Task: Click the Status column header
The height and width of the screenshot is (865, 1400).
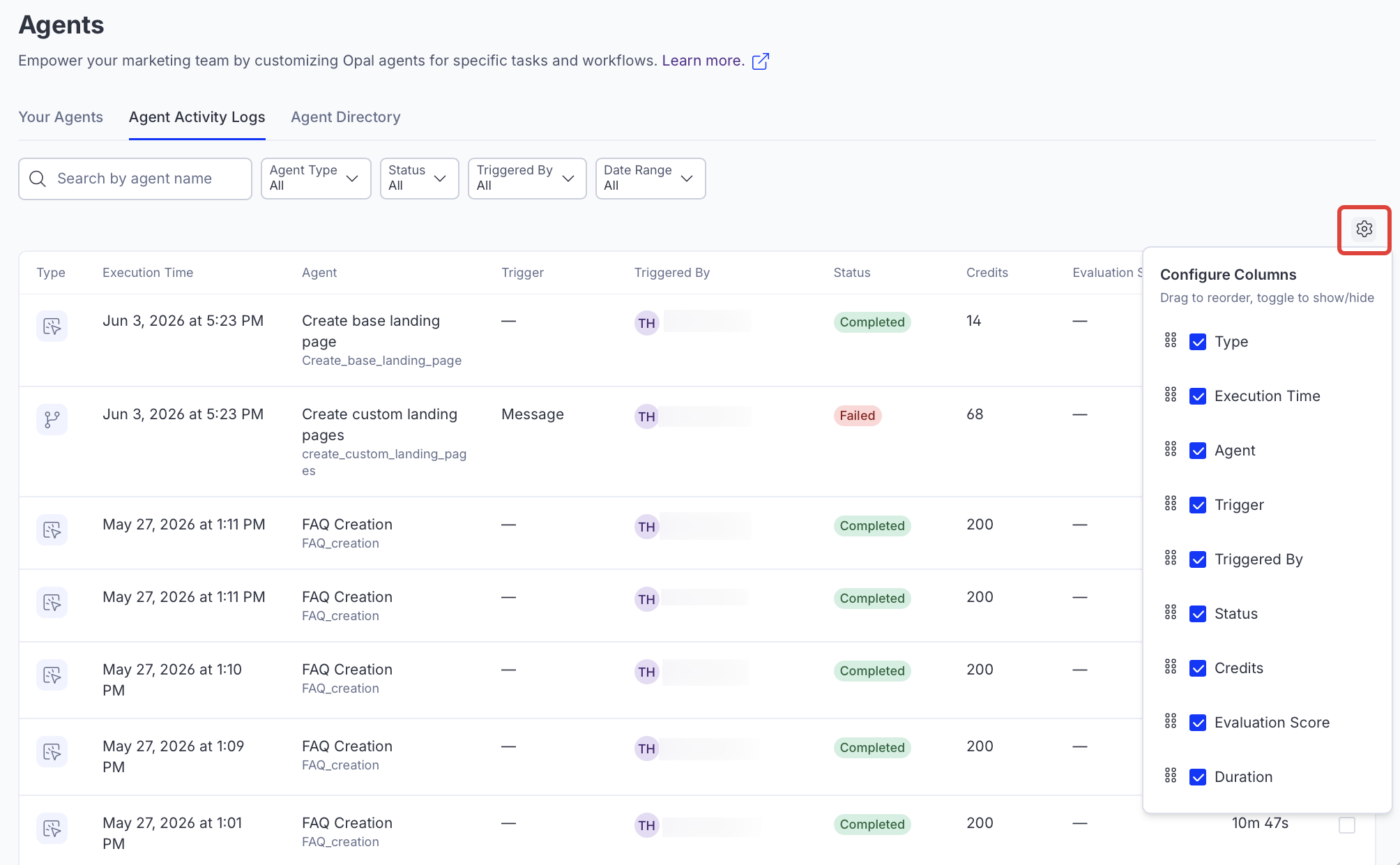Action: [x=852, y=273]
